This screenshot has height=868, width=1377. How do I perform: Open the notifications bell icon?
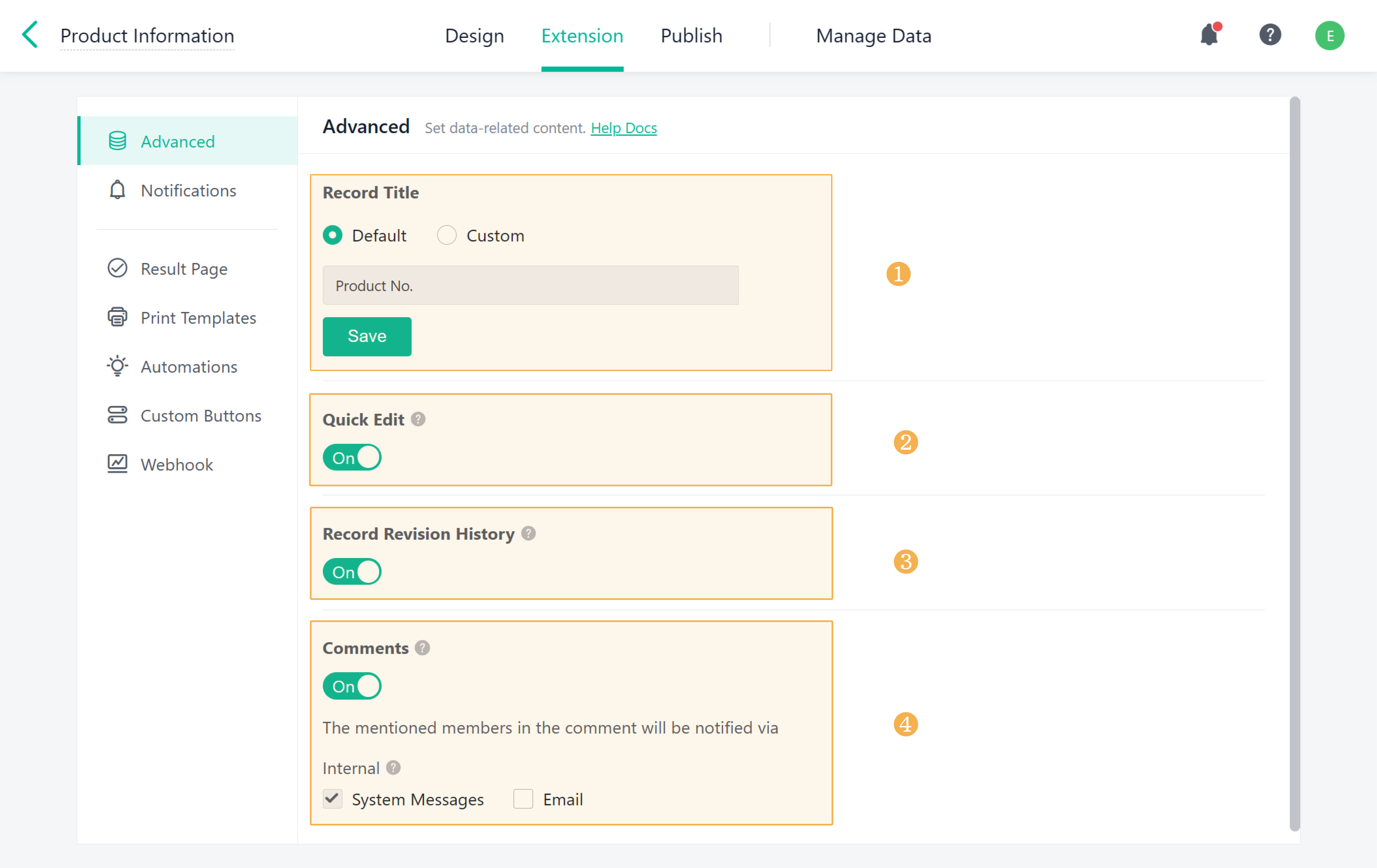point(1209,35)
